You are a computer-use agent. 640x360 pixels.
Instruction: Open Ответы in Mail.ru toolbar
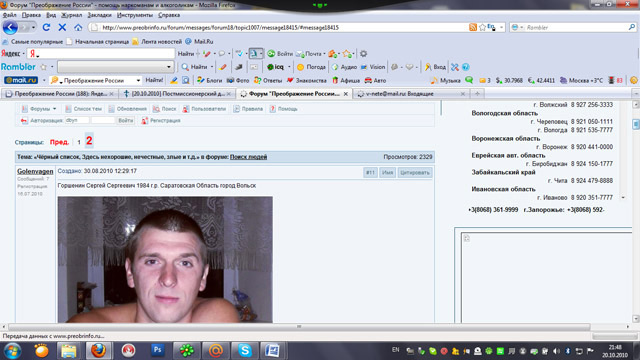pyautogui.click(x=268, y=80)
